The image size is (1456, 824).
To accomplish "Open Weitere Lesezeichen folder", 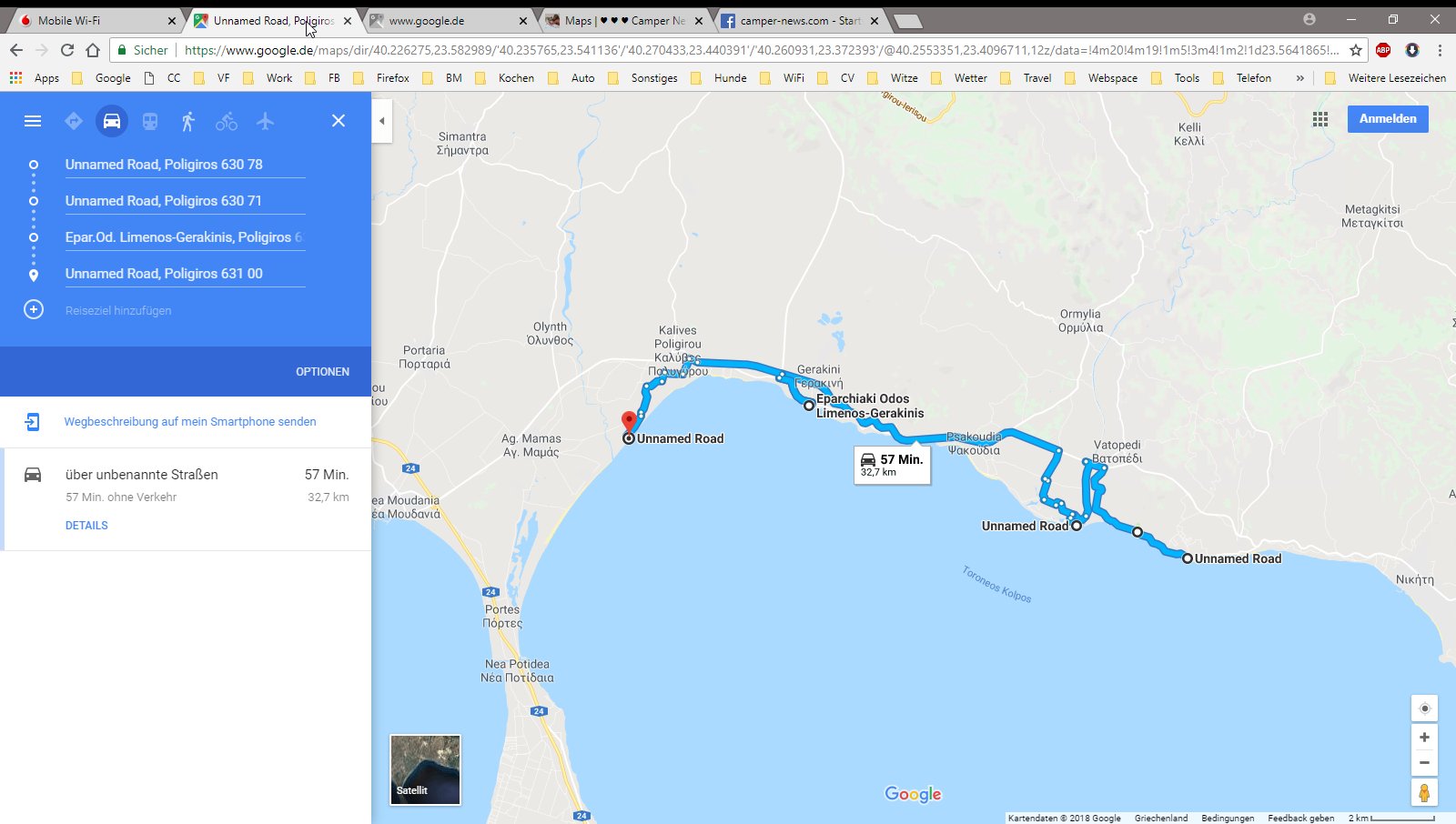I will [x=1385, y=78].
